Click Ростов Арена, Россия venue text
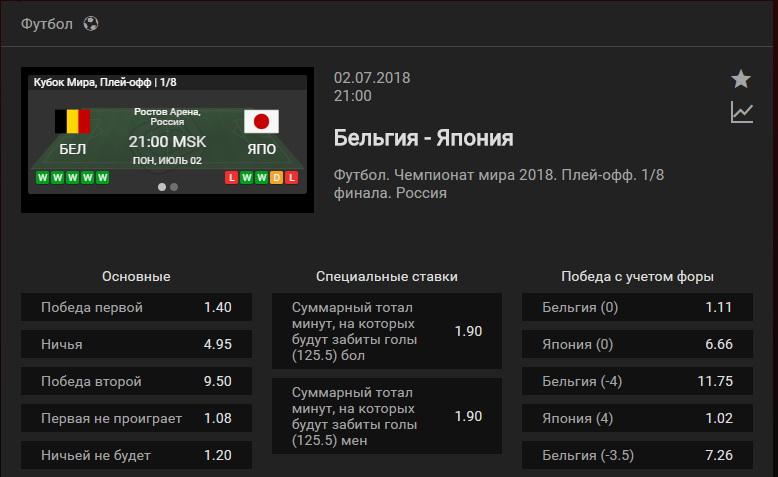 (167, 117)
